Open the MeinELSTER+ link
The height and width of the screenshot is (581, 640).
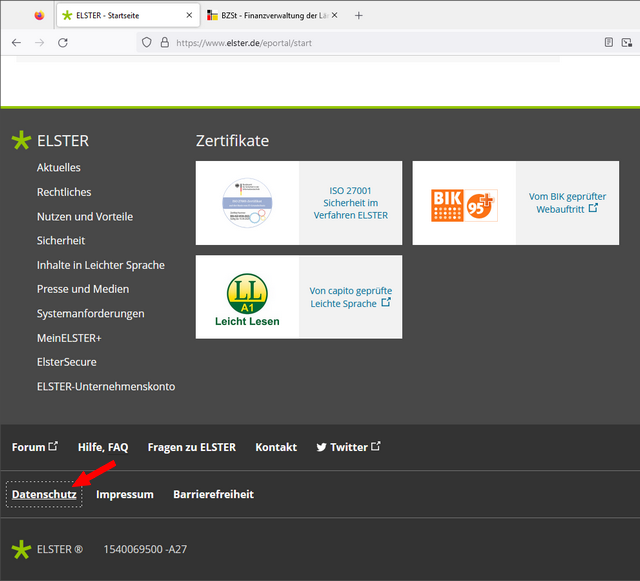click(69, 338)
